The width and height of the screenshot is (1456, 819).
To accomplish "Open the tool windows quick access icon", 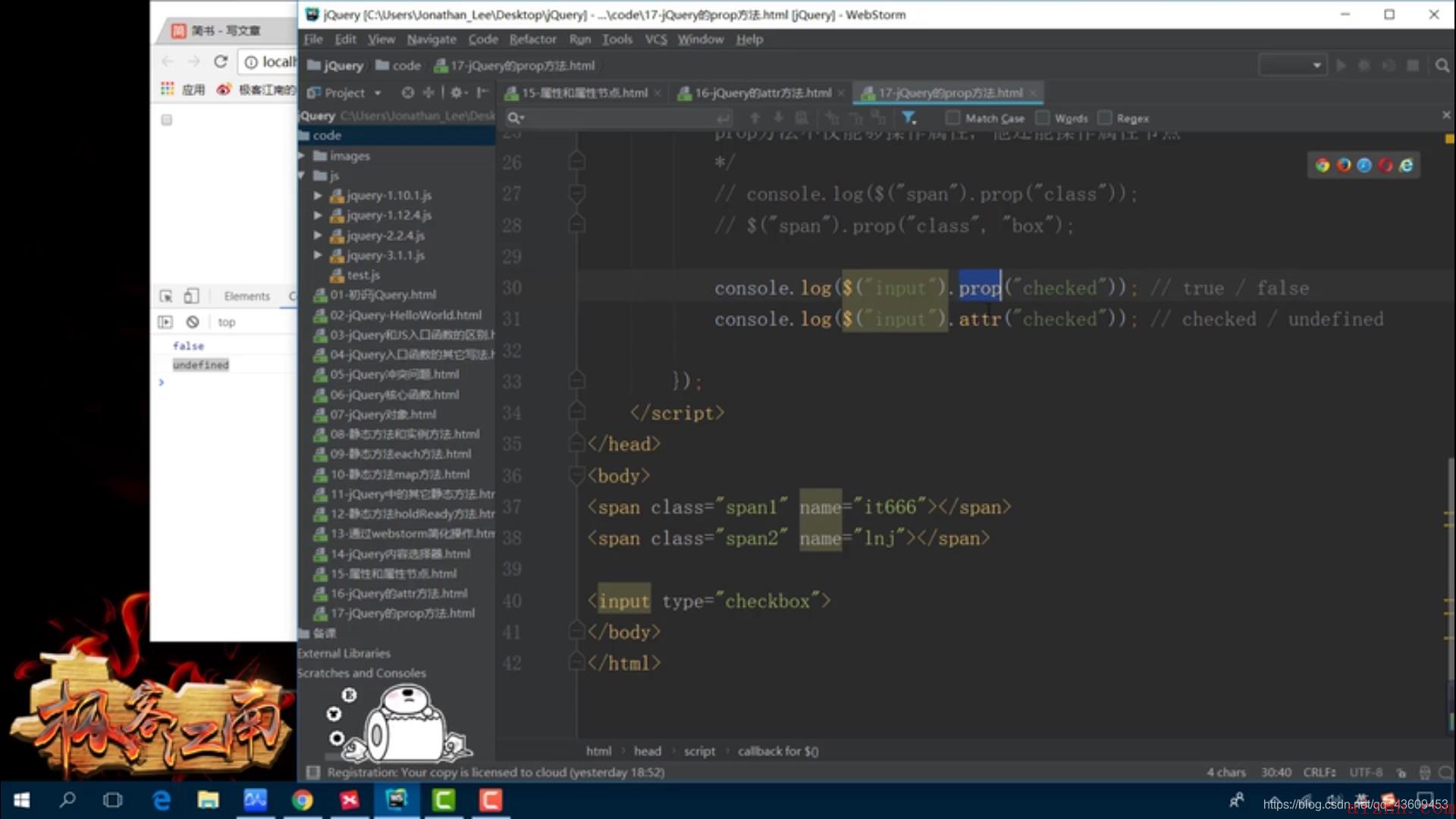I will pos(312,772).
